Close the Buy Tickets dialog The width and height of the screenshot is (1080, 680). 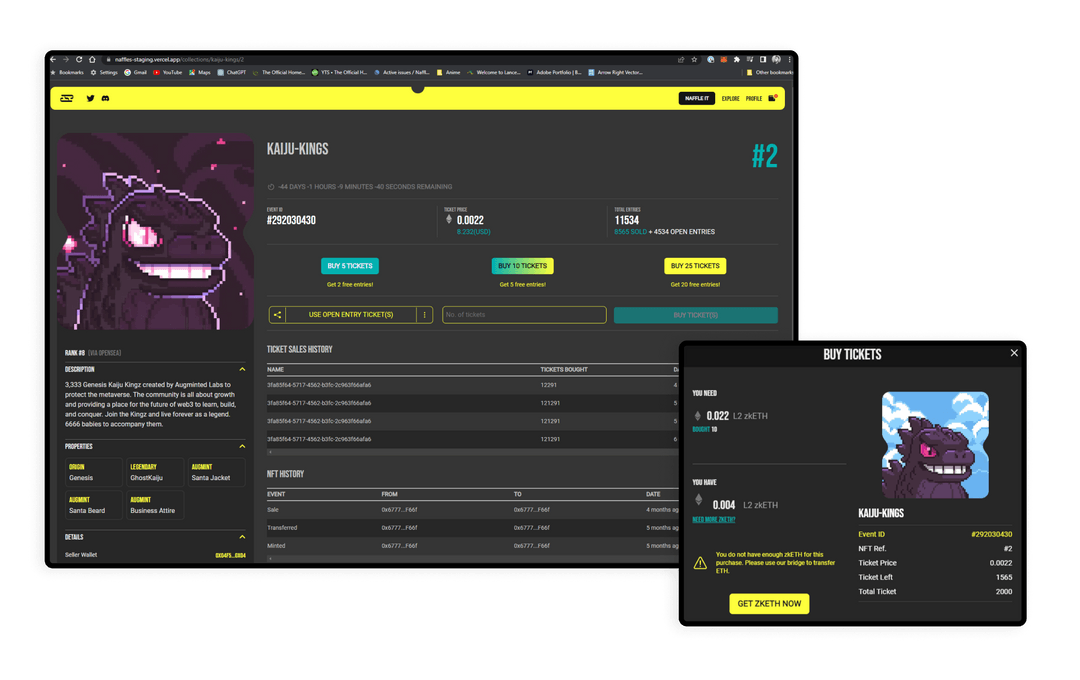[1014, 353]
